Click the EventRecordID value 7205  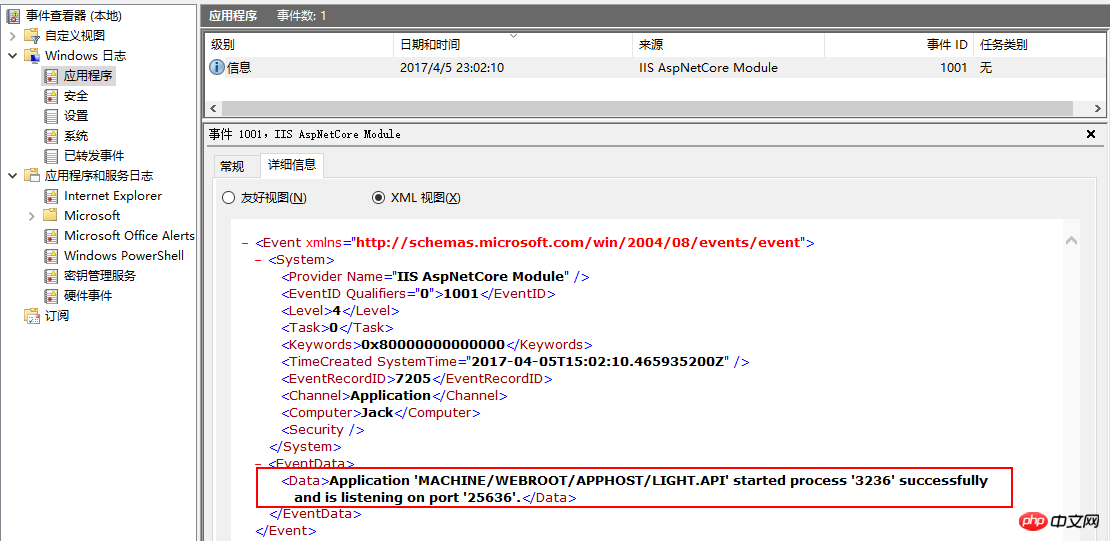(414, 379)
